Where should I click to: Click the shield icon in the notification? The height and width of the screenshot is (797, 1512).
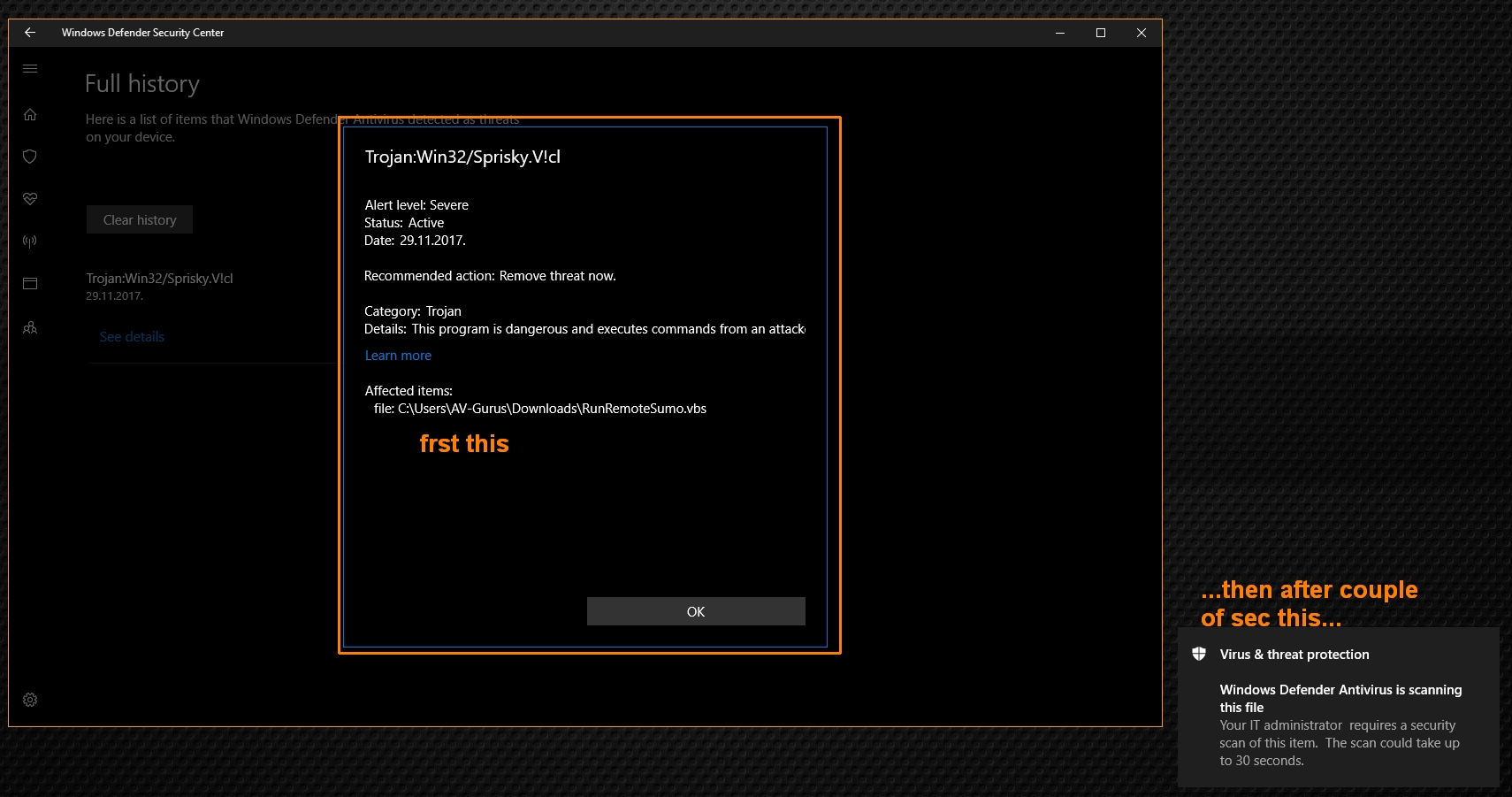pyautogui.click(x=1199, y=654)
